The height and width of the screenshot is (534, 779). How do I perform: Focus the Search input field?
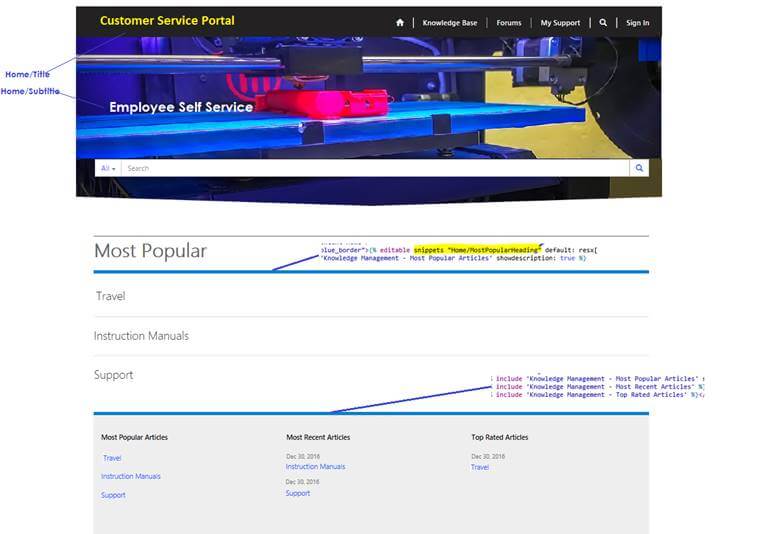point(375,168)
